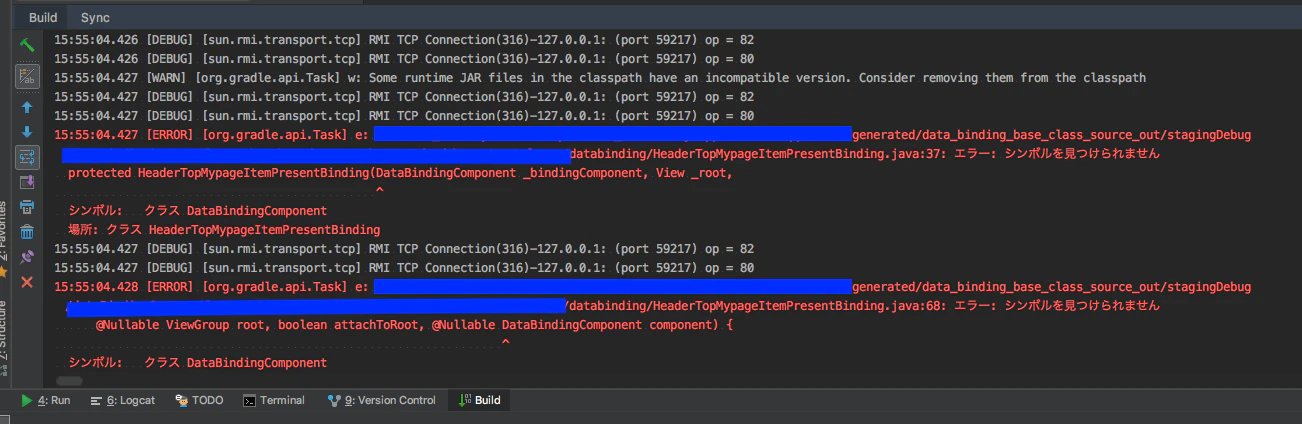
Task: Jump to previous item with up arrow
Action: 27,107
